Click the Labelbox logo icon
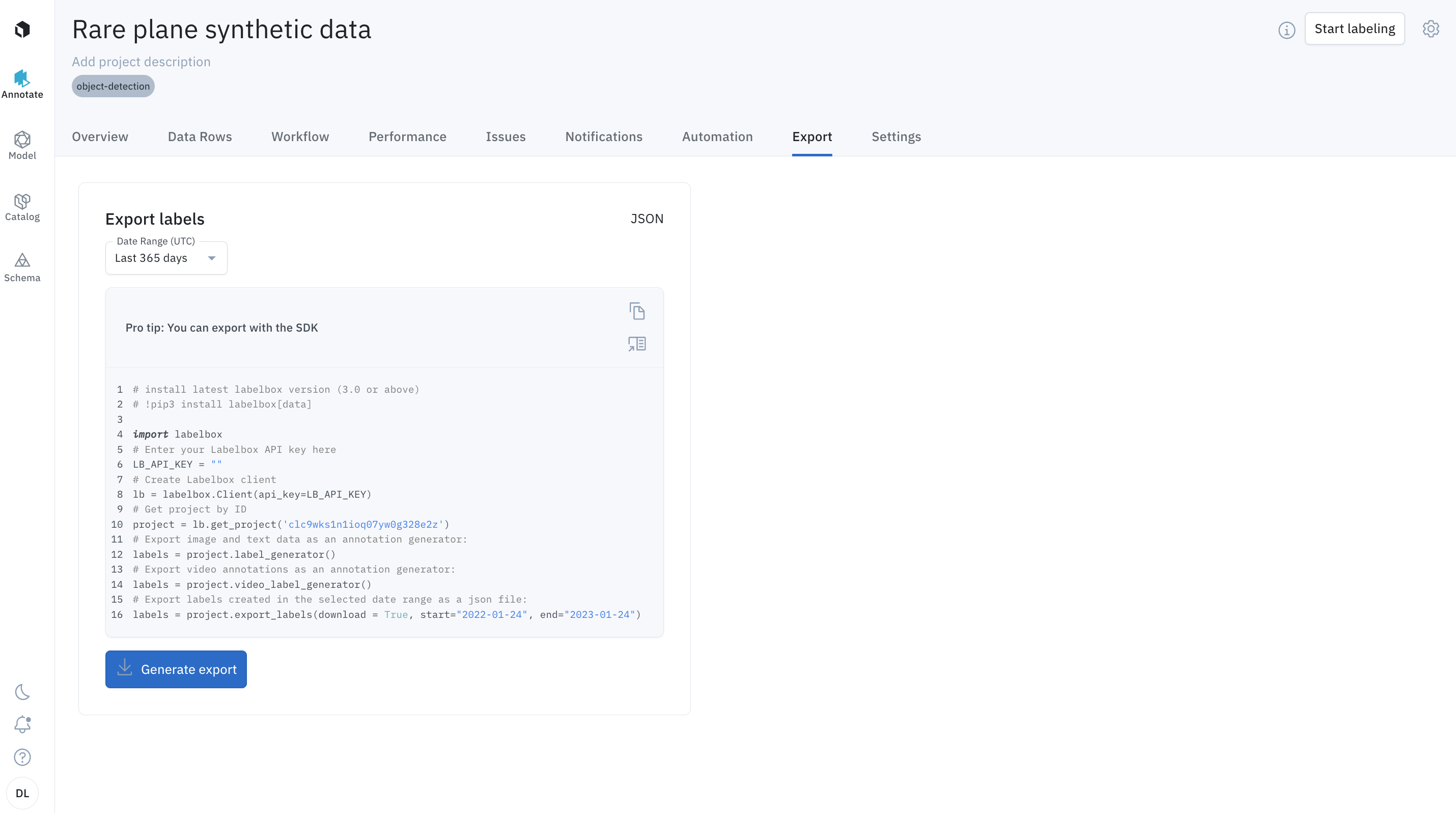Viewport: 1456px width, 813px height. (22, 29)
